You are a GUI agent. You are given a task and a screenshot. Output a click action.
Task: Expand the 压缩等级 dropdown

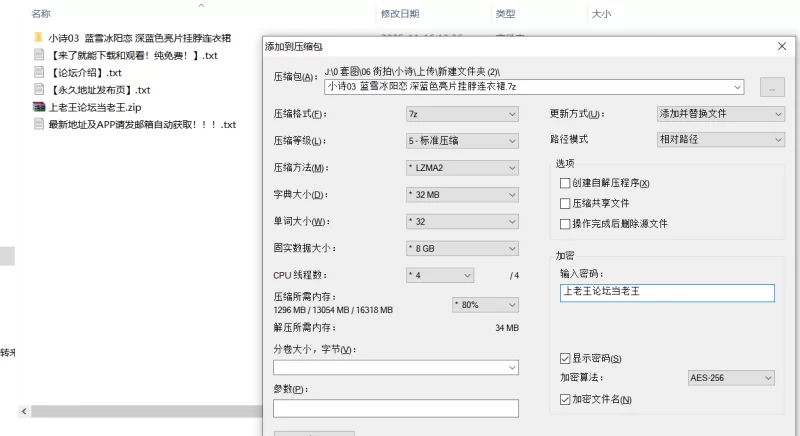462,141
